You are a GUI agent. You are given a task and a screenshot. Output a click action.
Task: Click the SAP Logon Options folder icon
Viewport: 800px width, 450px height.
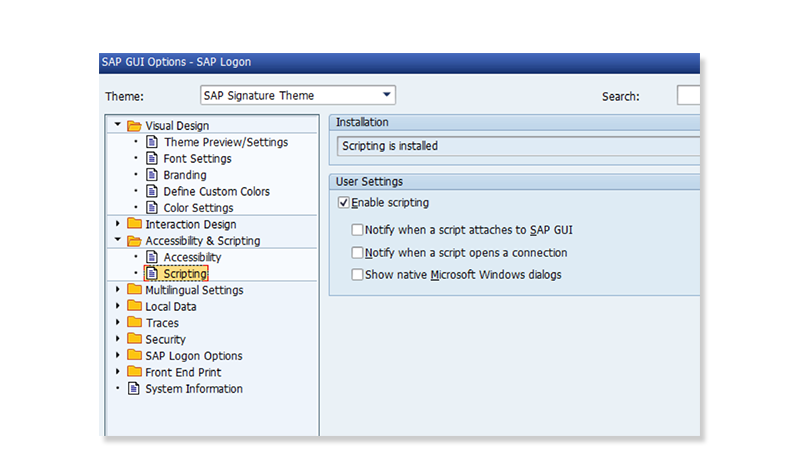point(134,355)
